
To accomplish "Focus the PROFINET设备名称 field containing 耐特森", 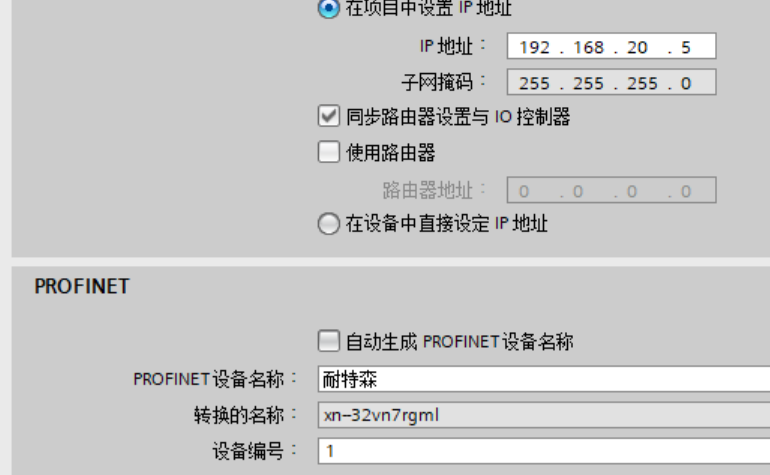I will pos(544,379).
